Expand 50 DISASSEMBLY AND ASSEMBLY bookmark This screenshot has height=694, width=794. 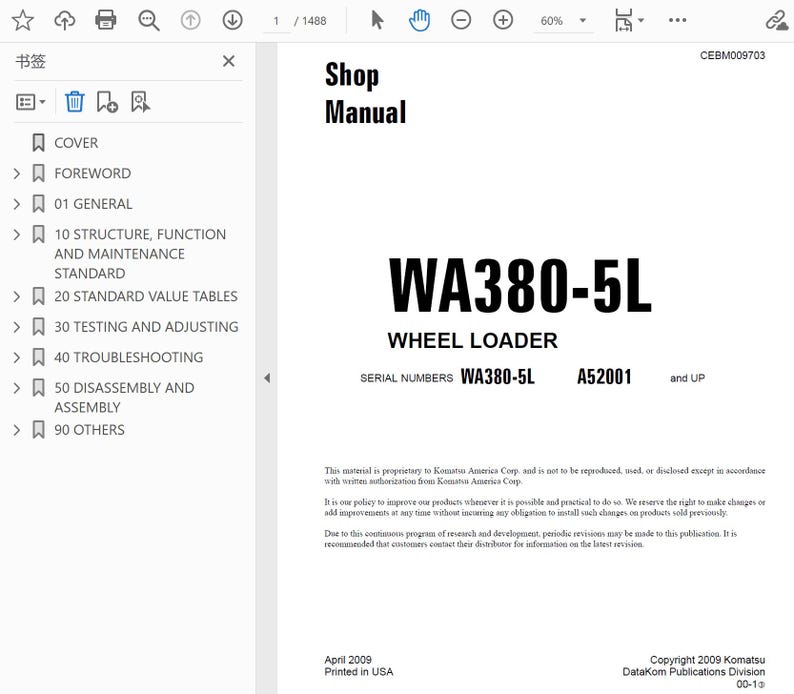click(x=17, y=388)
